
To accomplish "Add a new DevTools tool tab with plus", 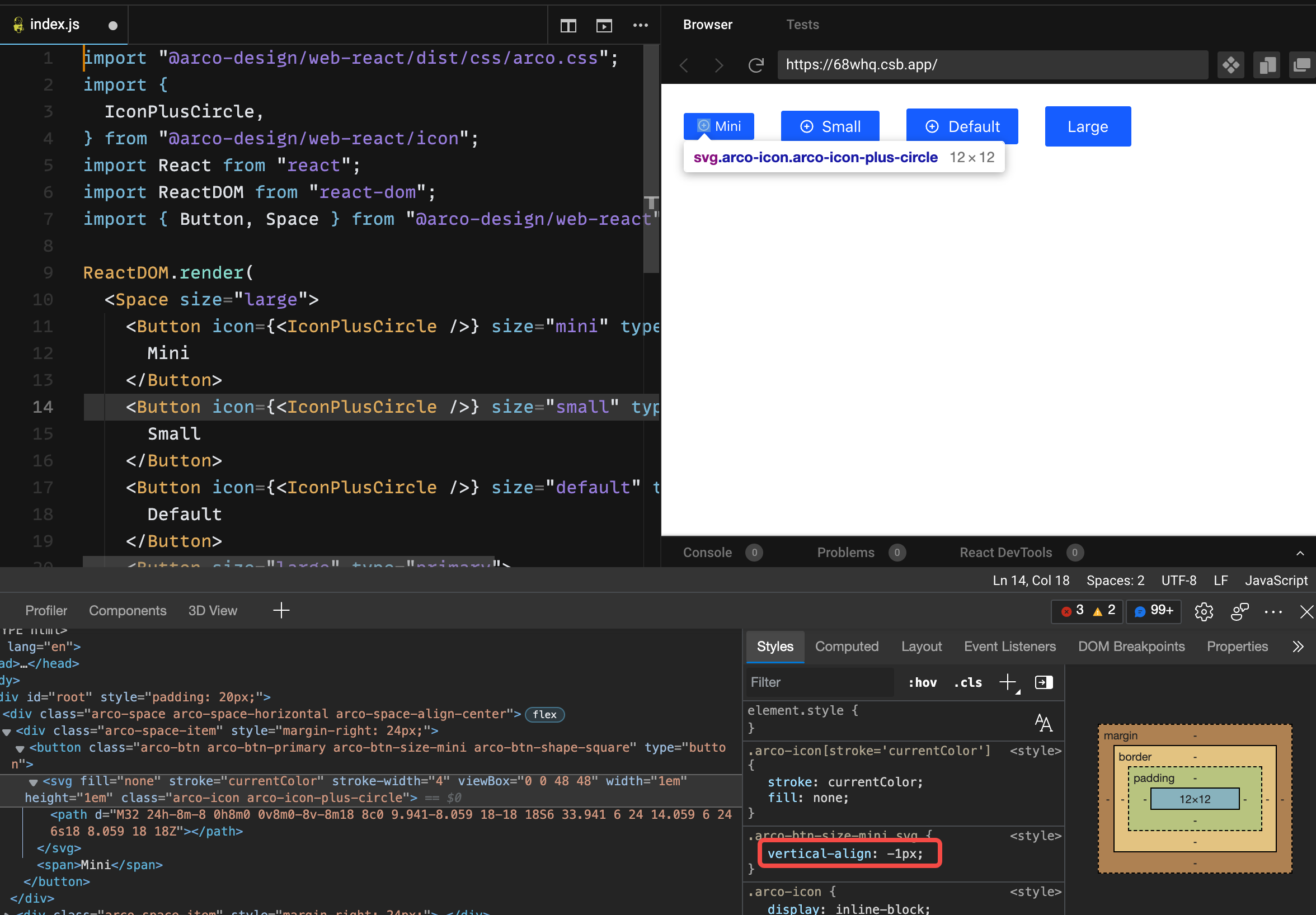I will [281, 610].
